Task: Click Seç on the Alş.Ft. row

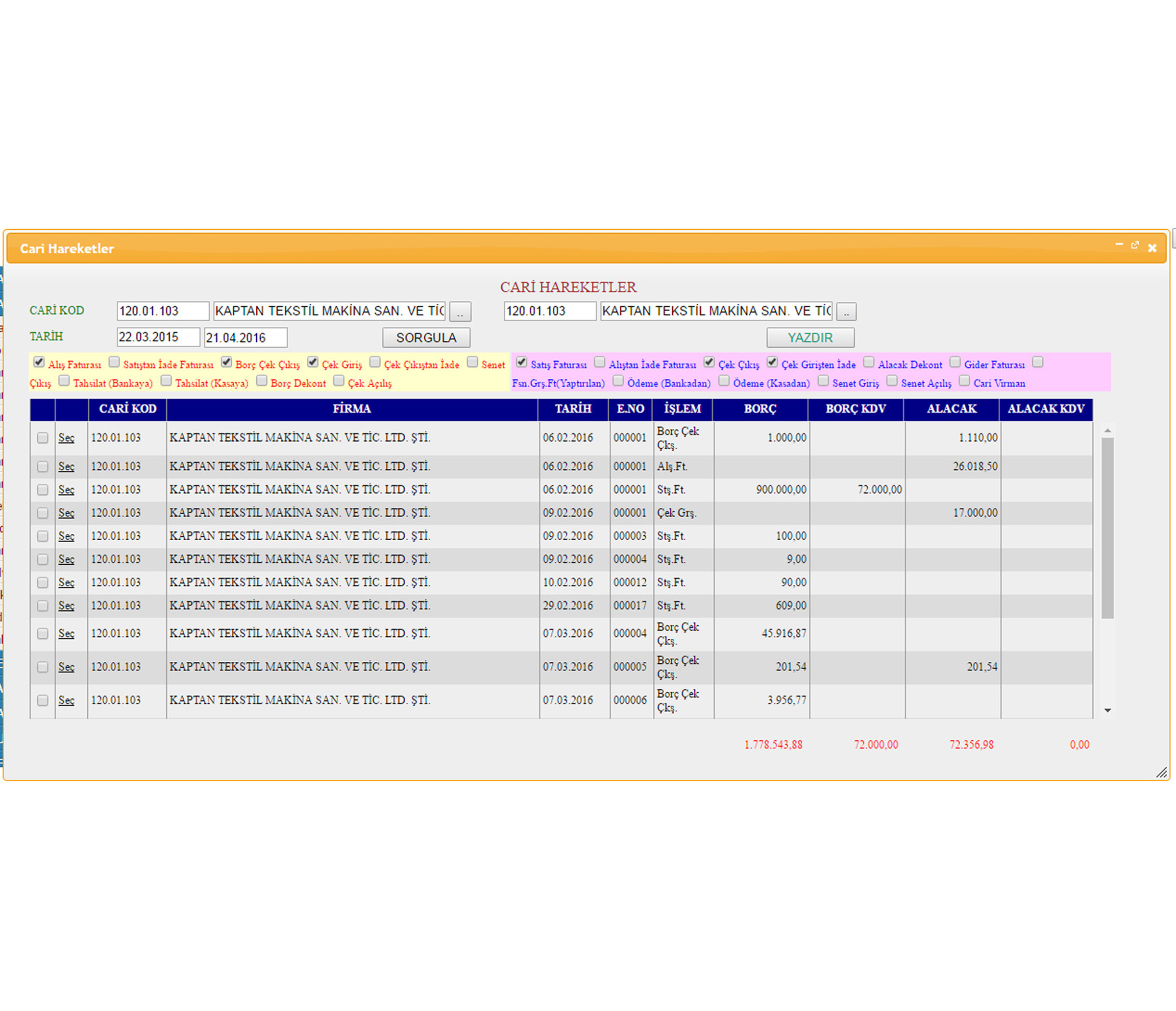Action: pyautogui.click(x=66, y=466)
